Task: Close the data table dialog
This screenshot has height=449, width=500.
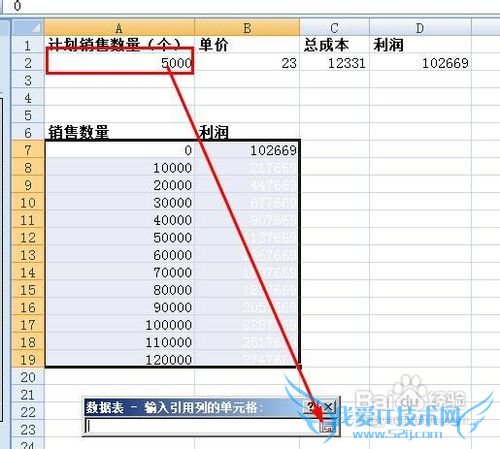Action: coord(328,406)
